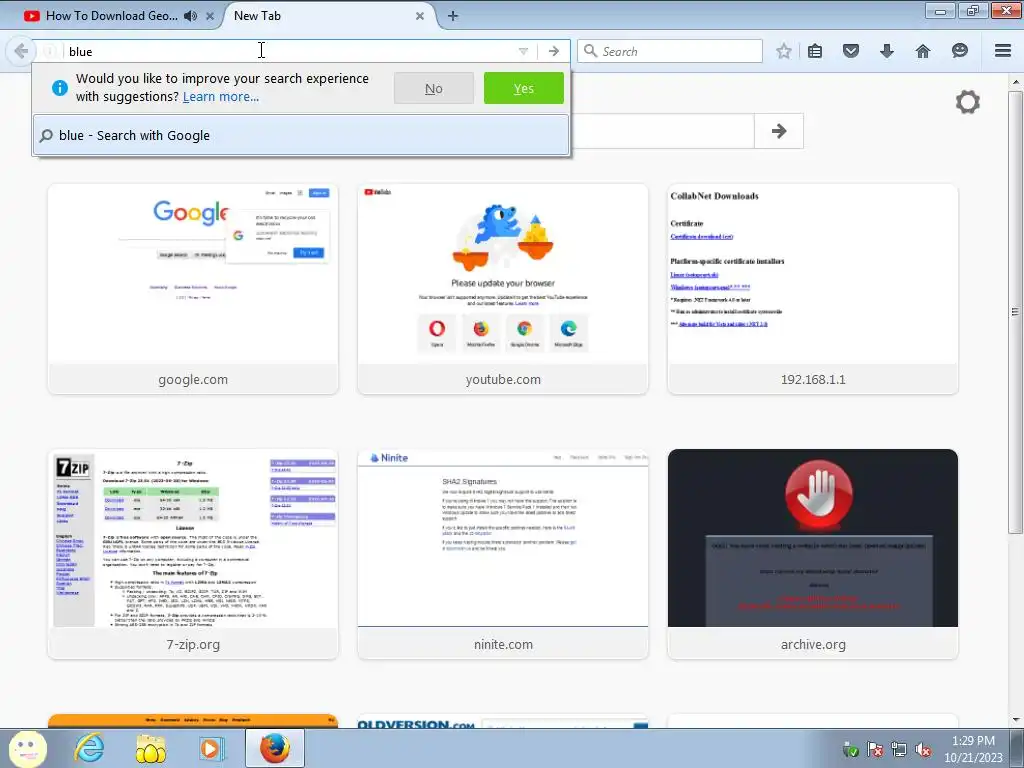Click the green shield tray icon
The image size is (1024, 768).
850,749
